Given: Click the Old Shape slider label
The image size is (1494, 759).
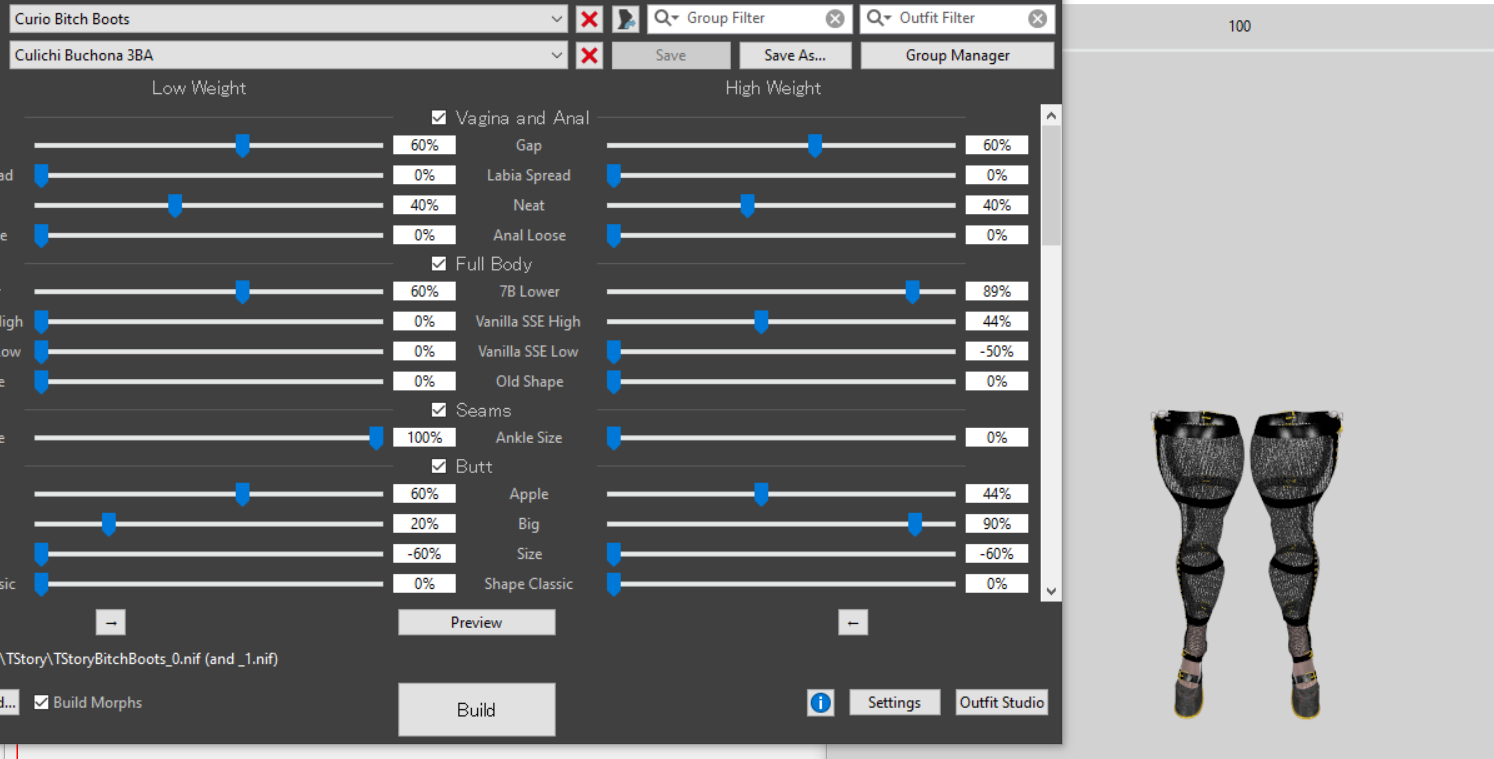Looking at the screenshot, I should [x=529, y=381].
